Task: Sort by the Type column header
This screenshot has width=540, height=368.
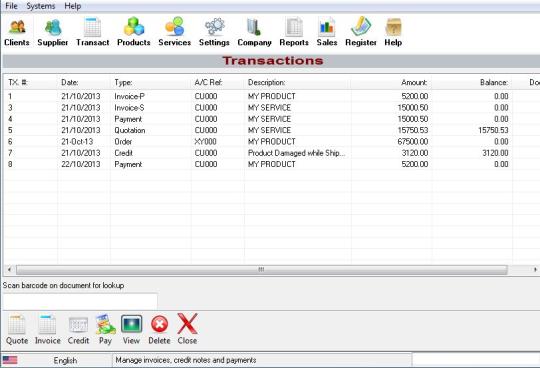Action: click(151, 83)
